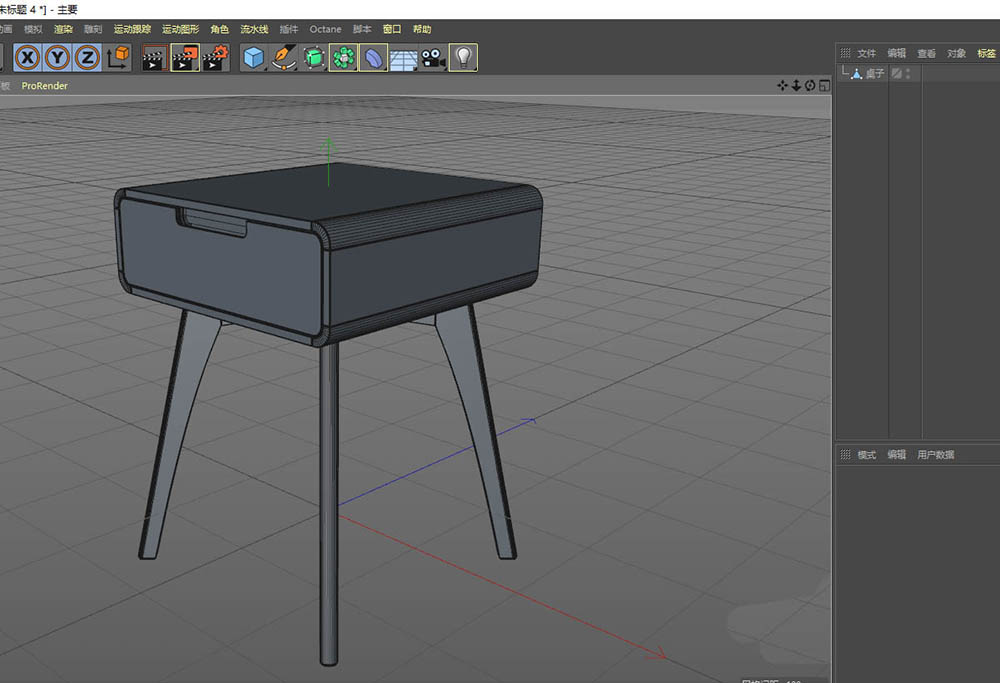This screenshot has width=1000, height=683.
Task: Open the bend deformer icon
Action: tap(373, 57)
